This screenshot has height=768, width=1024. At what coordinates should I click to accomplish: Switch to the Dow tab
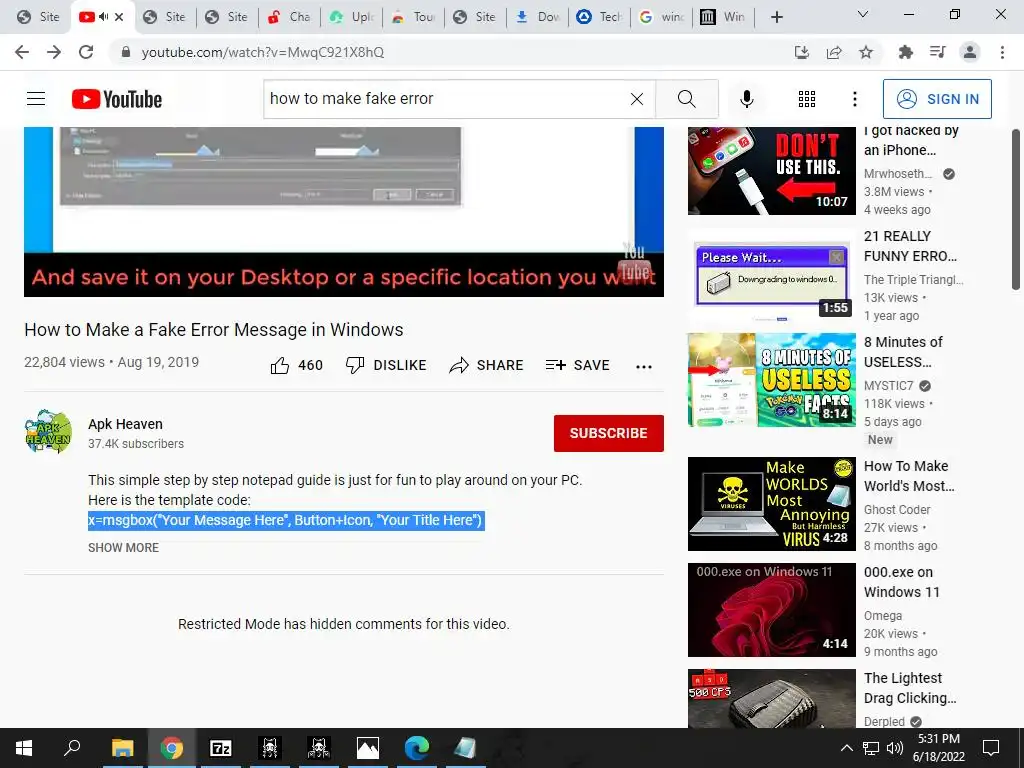538,17
